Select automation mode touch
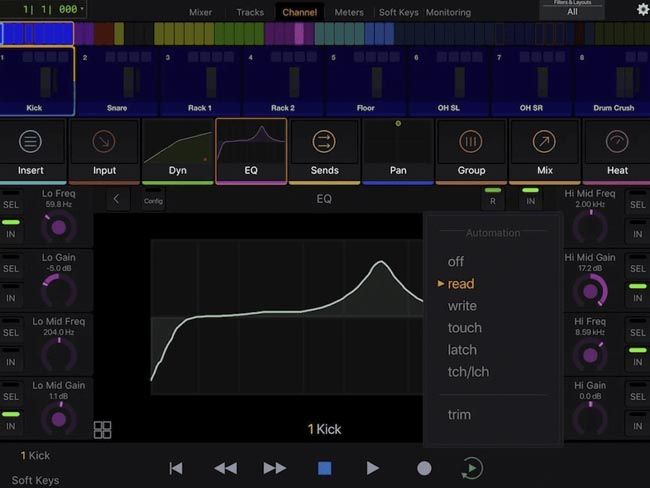Screen dimensions: 650x488 click(x=464, y=328)
